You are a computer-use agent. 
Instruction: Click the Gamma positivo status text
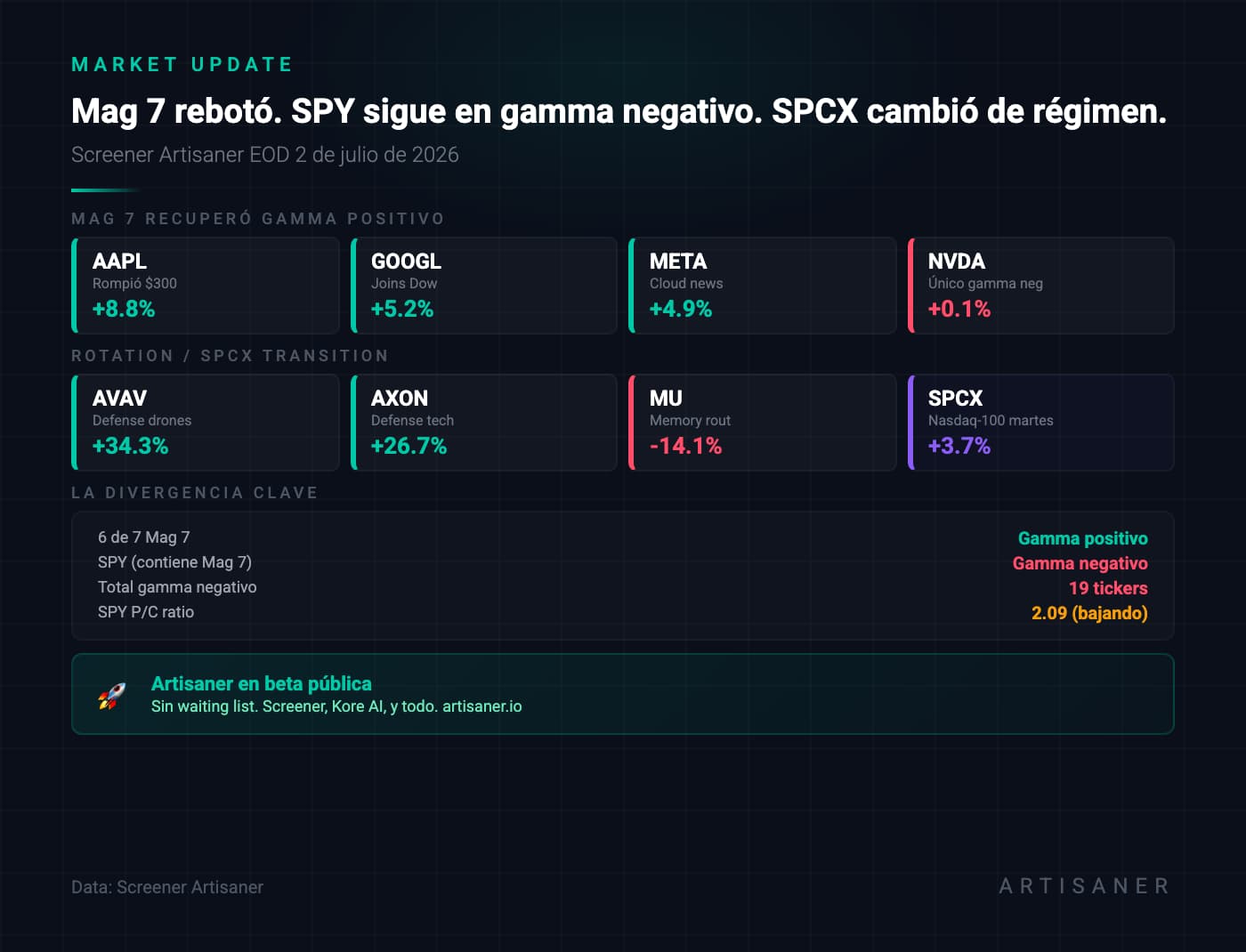pos(1083,538)
